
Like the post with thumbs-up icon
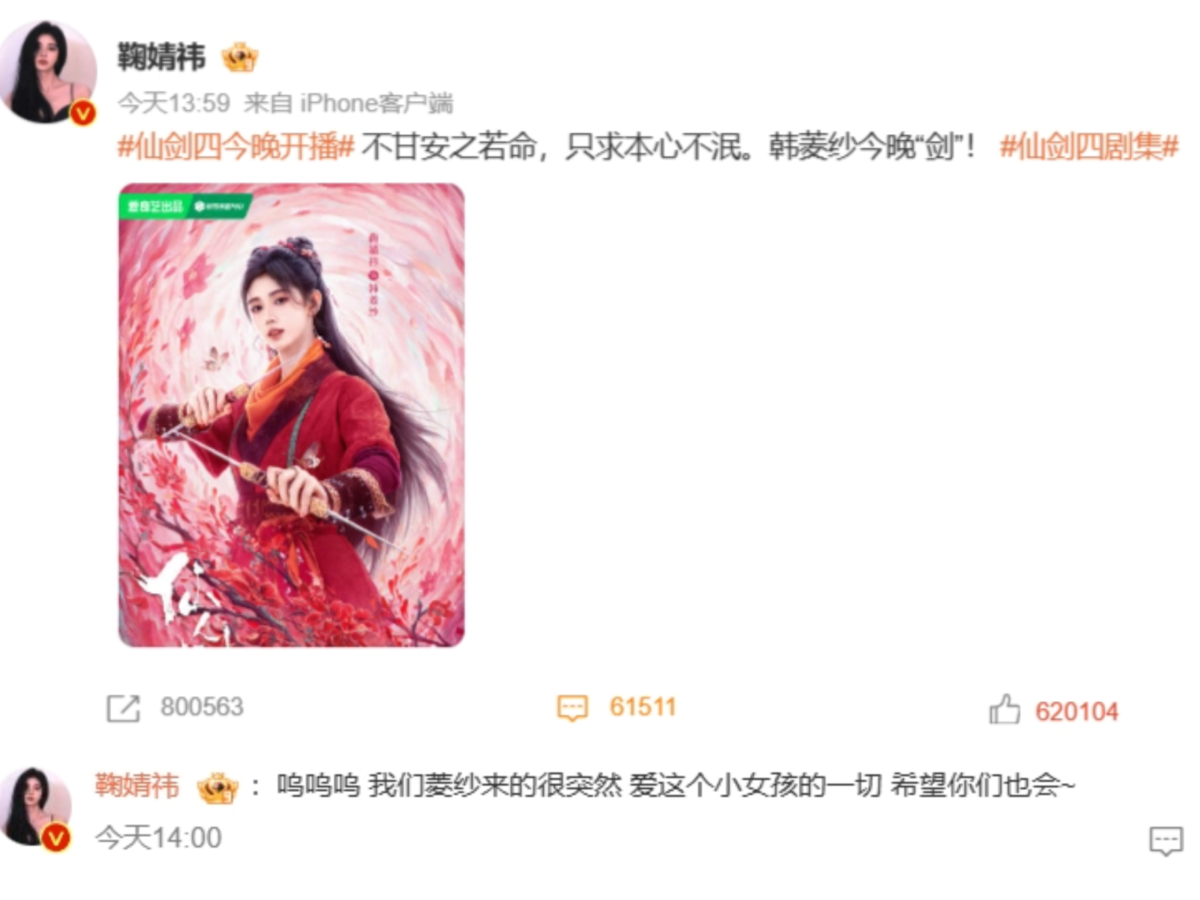pos(1004,710)
